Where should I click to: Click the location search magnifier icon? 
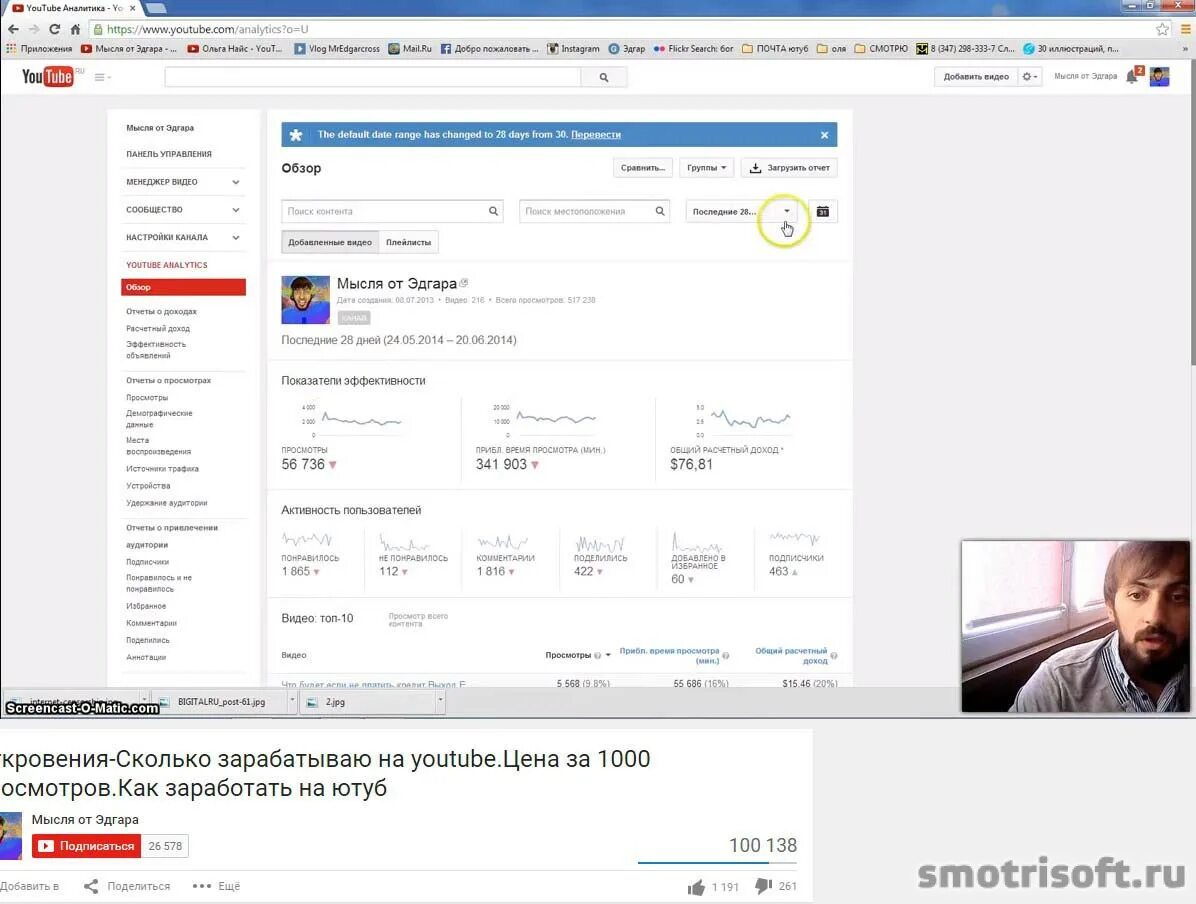pyautogui.click(x=660, y=211)
